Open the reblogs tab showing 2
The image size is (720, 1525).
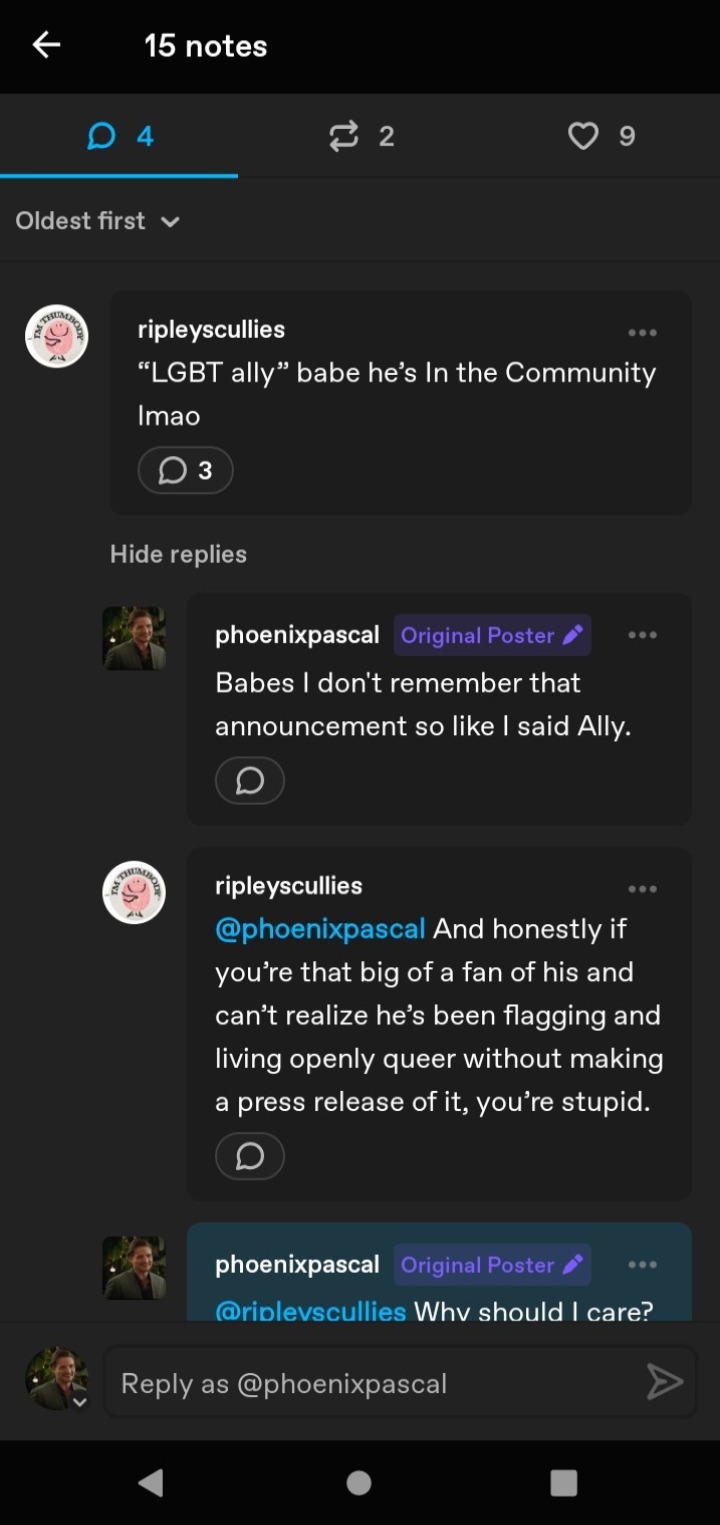361,136
